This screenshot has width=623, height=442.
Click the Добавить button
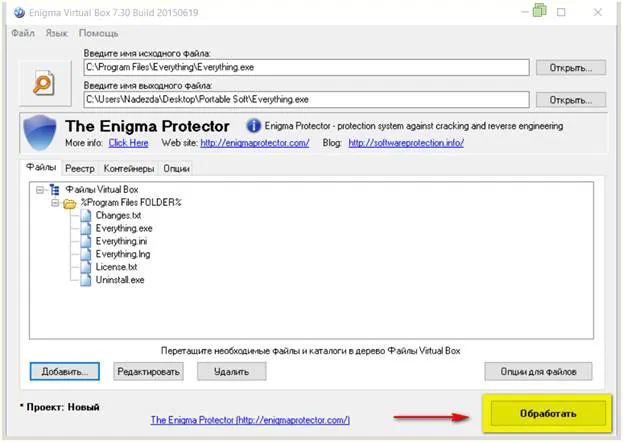click(65, 371)
